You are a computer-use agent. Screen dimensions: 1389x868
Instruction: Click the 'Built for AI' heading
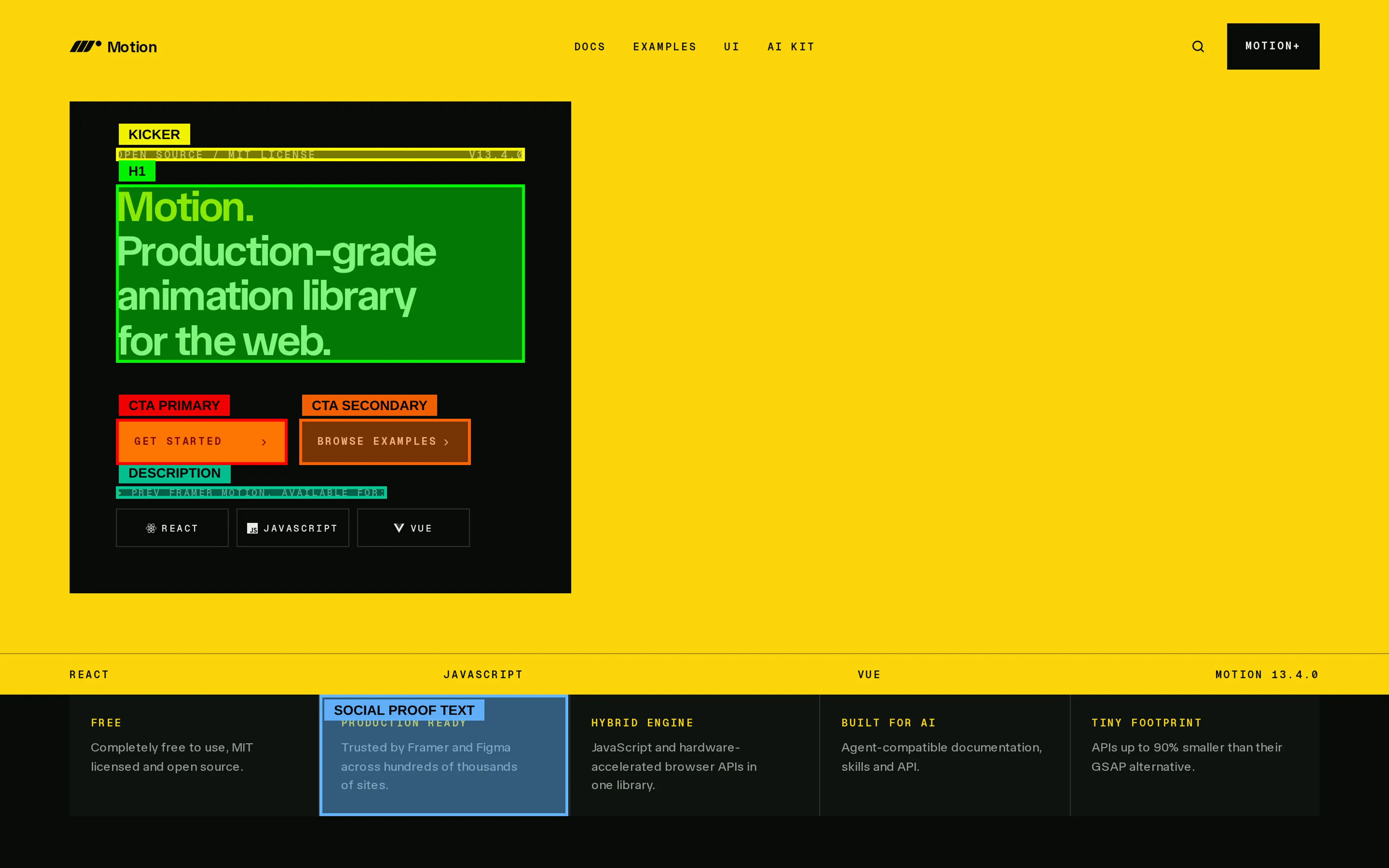click(x=888, y=723)
